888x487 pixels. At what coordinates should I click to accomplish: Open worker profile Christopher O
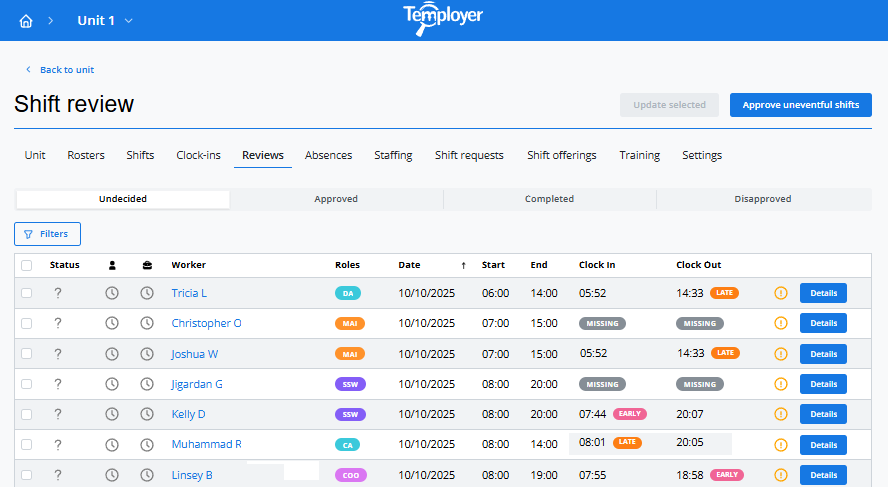point(206,323)
